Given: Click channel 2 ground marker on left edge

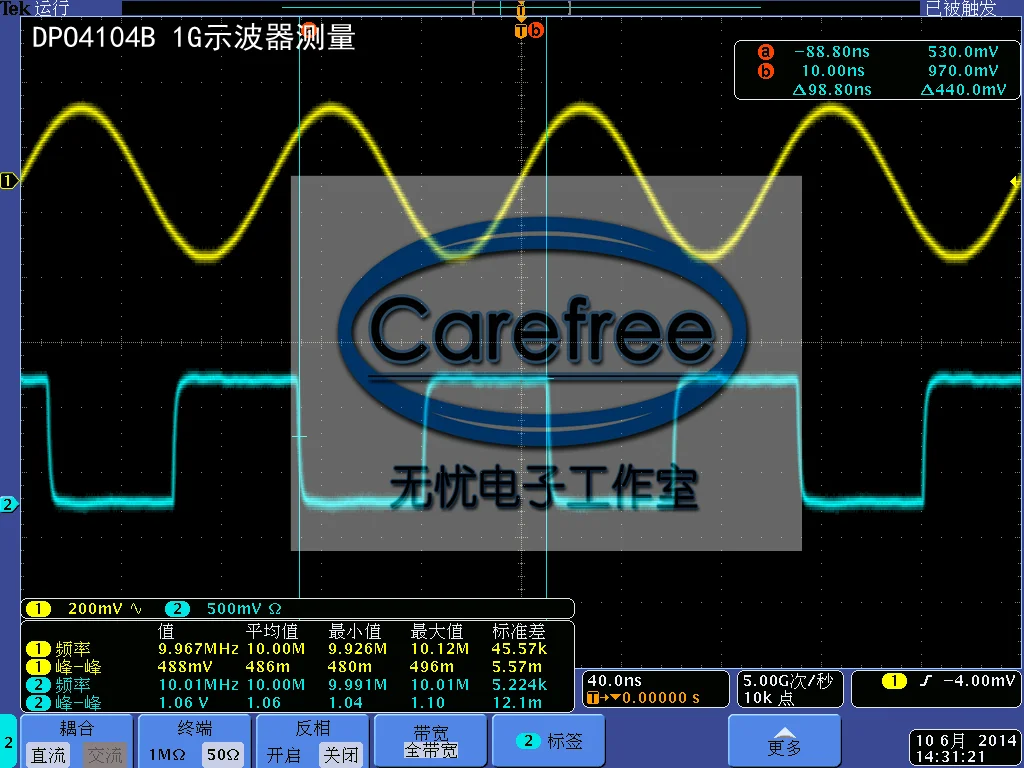Looking at the screenshot, I should pos(8,504).
